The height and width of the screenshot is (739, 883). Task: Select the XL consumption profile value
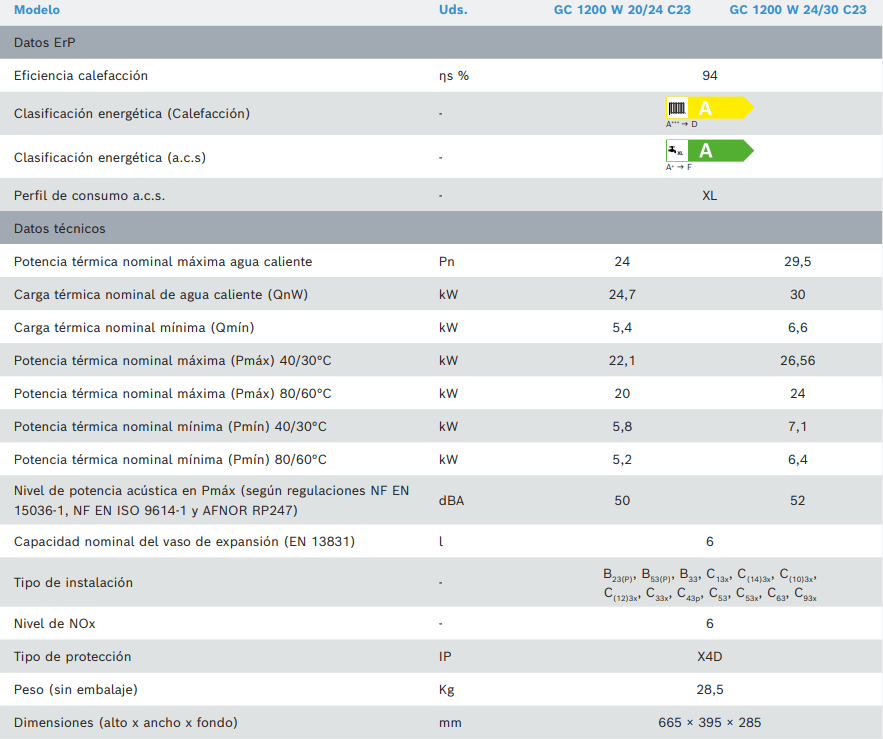click(710, 196)
